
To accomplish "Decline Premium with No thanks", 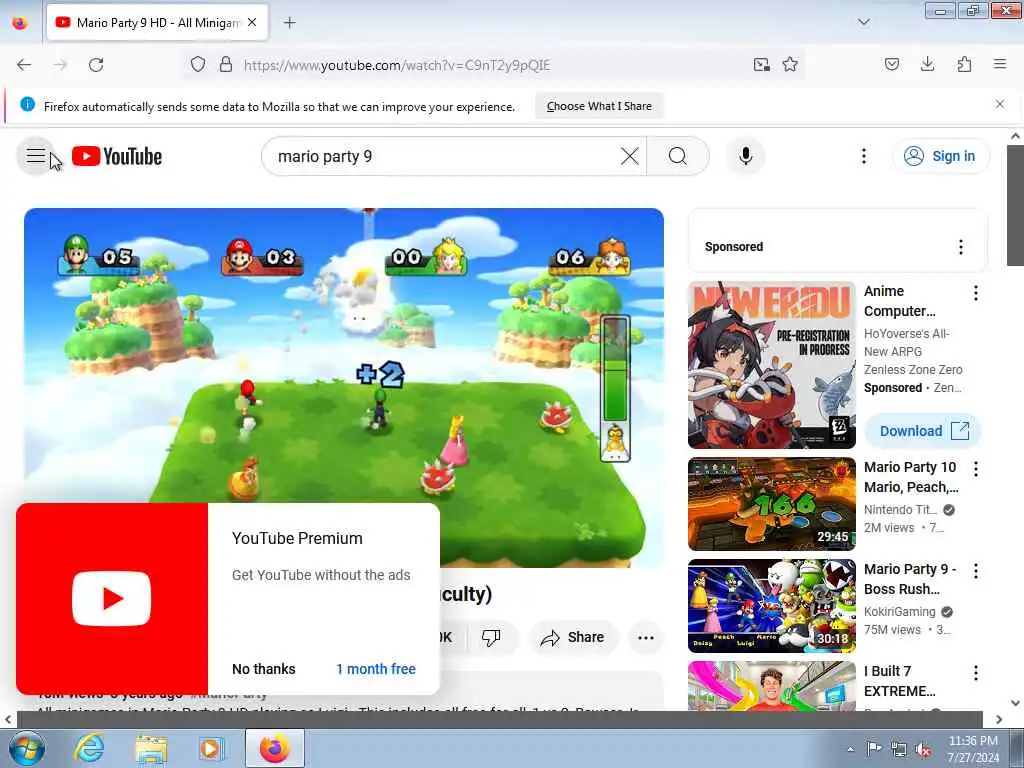I will (x=264, y=669).
